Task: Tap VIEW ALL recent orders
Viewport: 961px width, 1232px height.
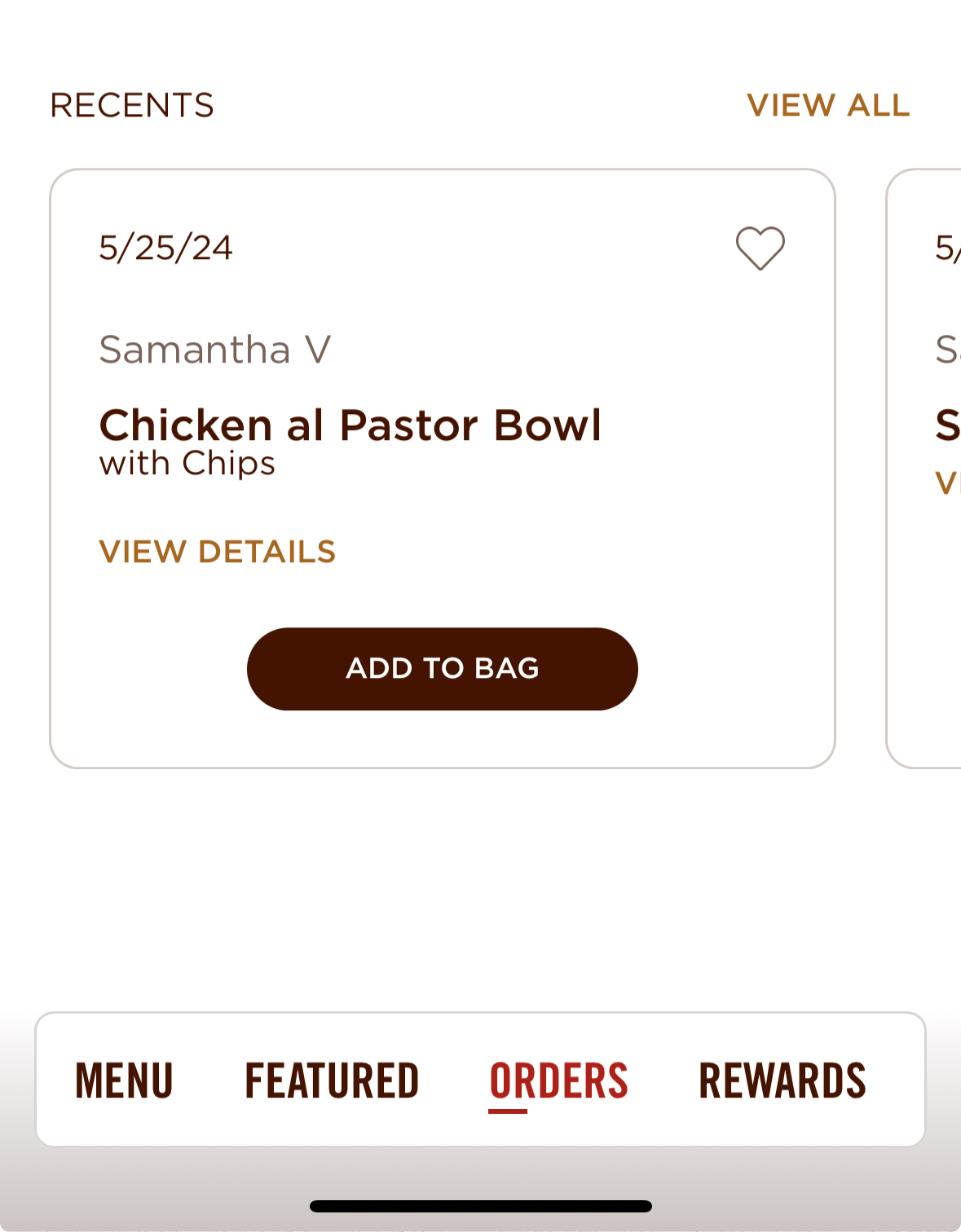Action: (827, 105)
